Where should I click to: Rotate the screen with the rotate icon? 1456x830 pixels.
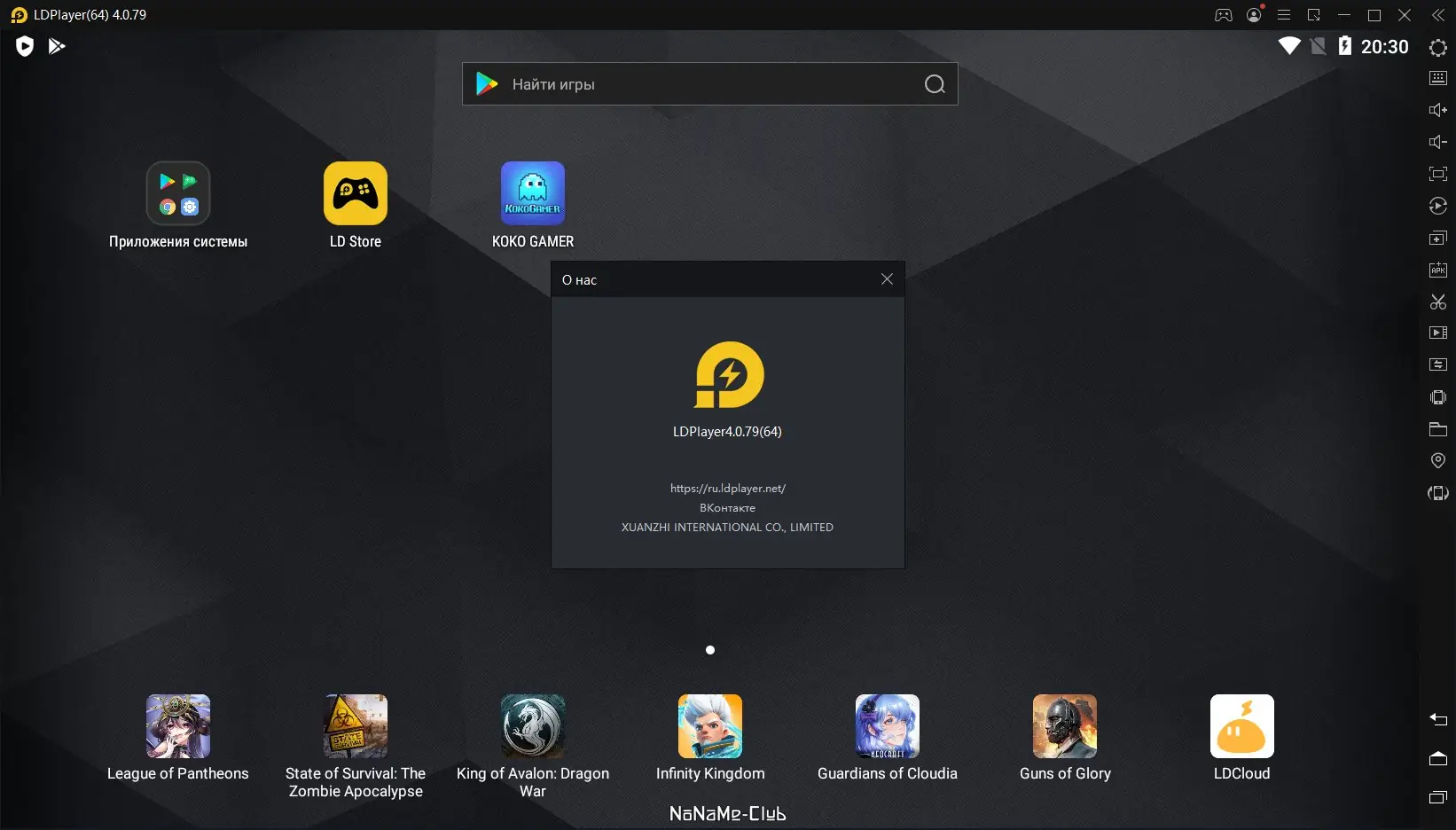[x=1438, y=493]
